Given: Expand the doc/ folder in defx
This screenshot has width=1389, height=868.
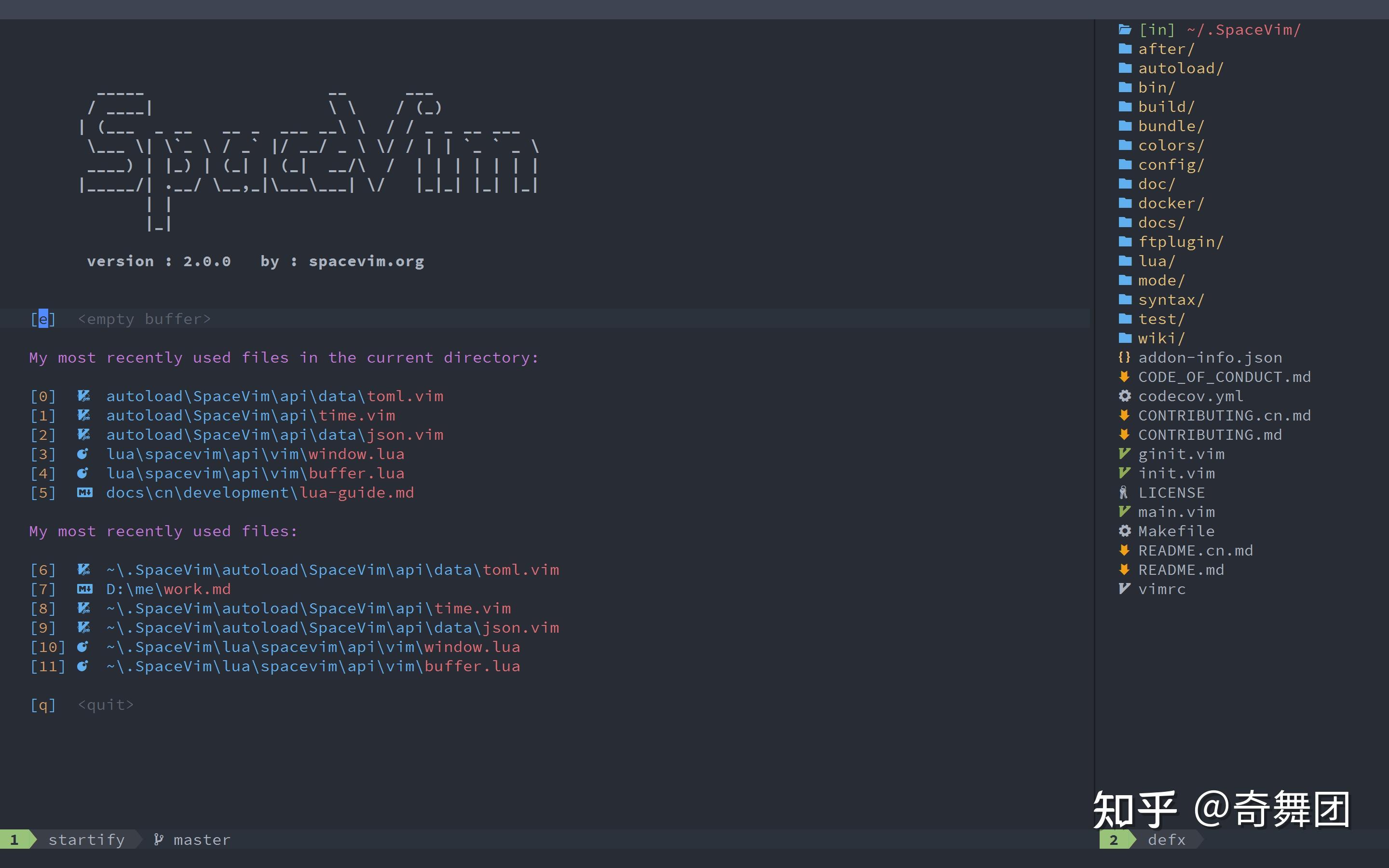Looking at the screenshot, I should click(1157, 184).
